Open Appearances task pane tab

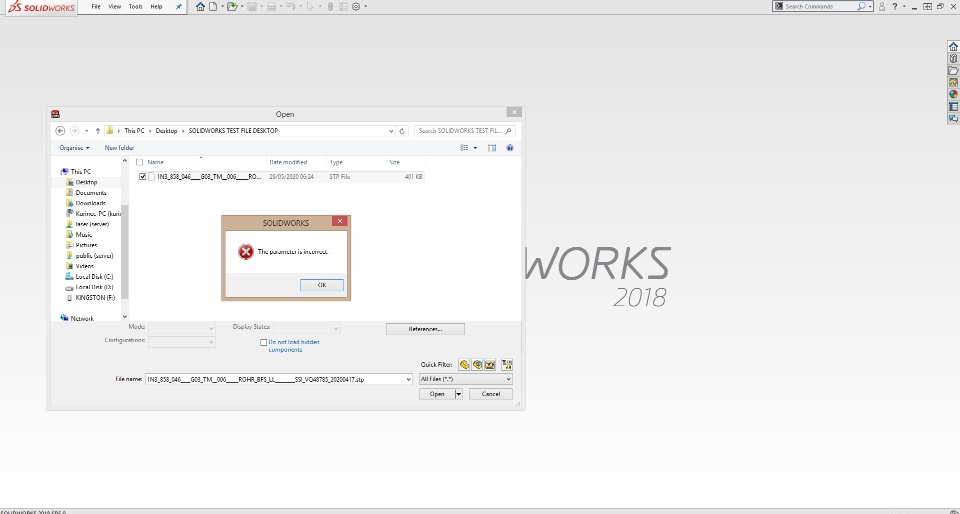[x=953, y=94]
